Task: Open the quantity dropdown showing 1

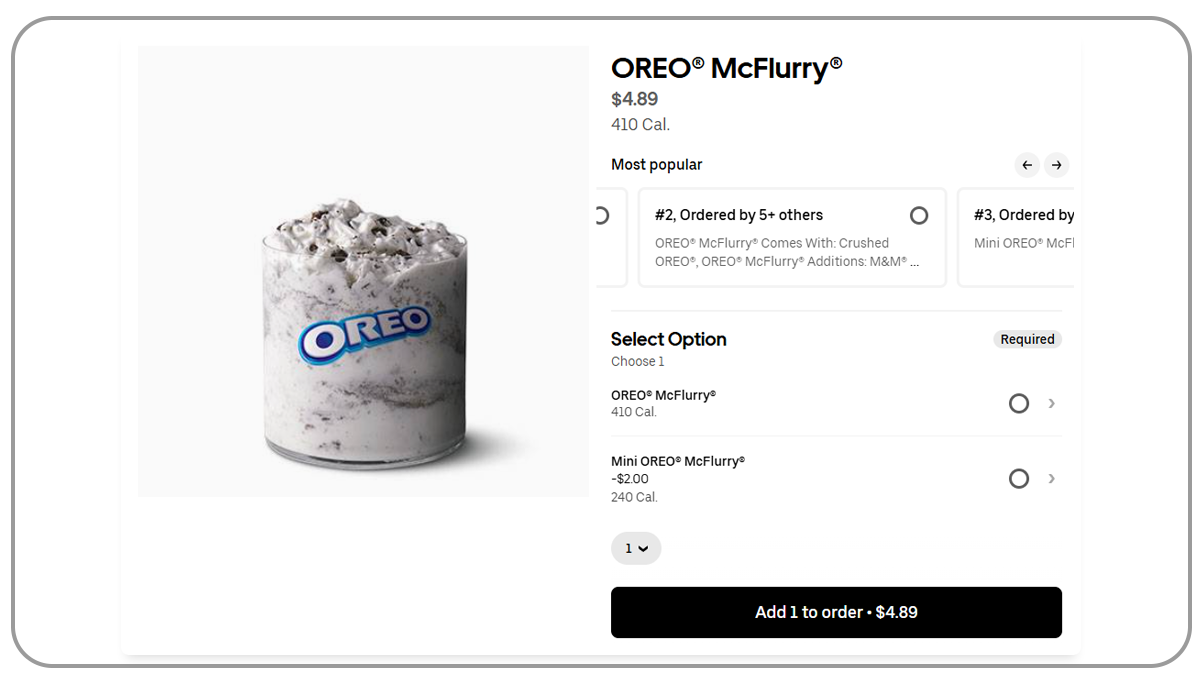Action: 636,548
